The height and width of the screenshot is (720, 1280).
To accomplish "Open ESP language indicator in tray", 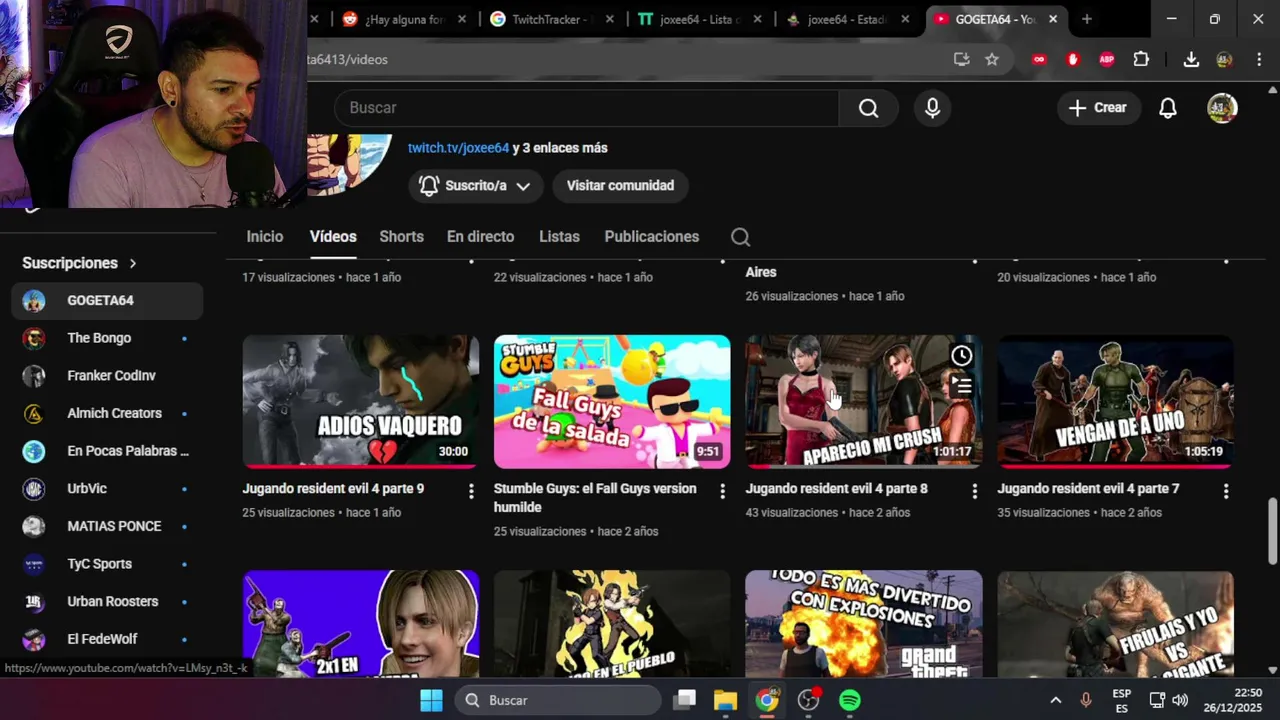I will [x=1122, y=700].
